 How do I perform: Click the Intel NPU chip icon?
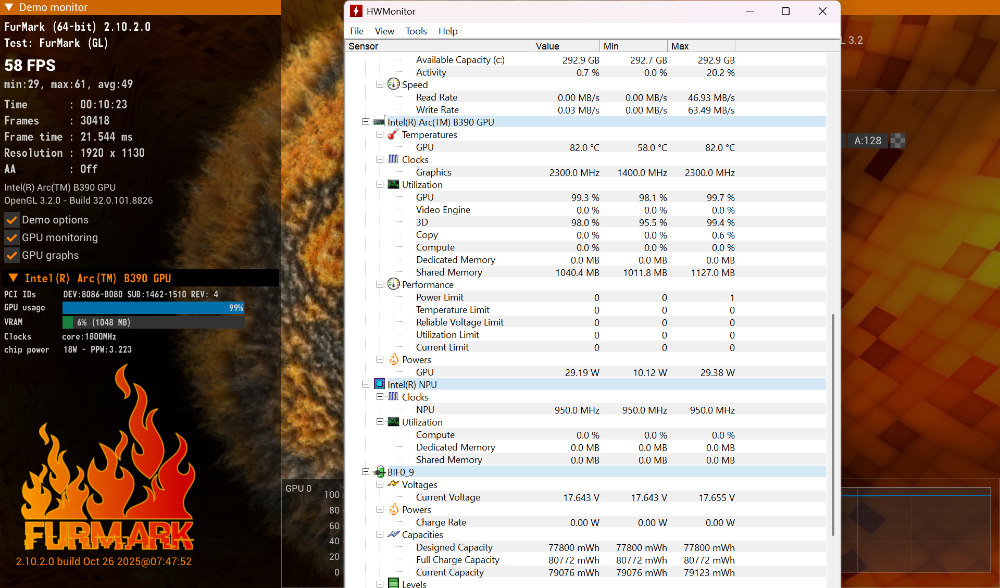point(379,384)
